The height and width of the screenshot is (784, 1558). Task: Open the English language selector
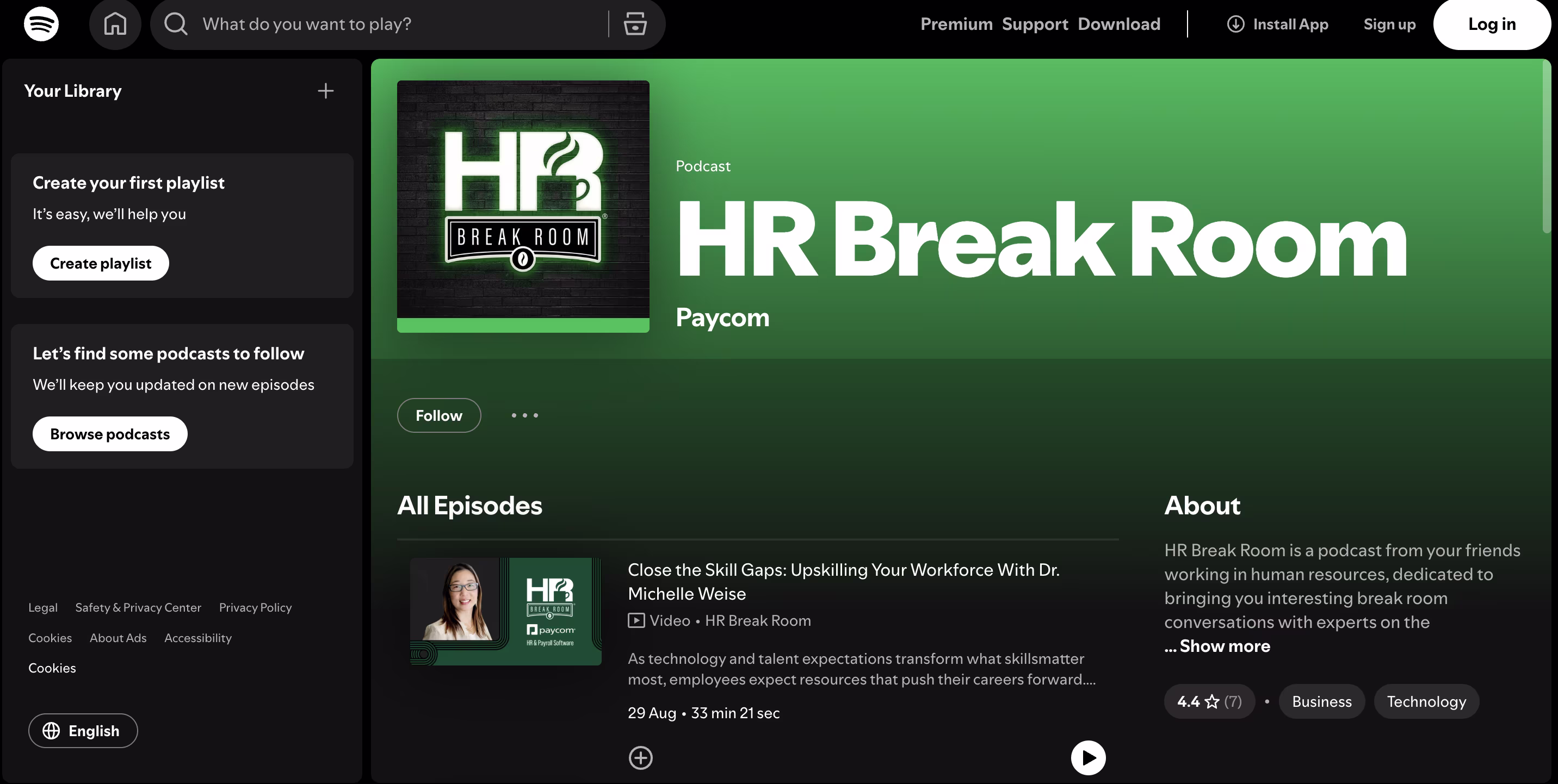[83, 731]
